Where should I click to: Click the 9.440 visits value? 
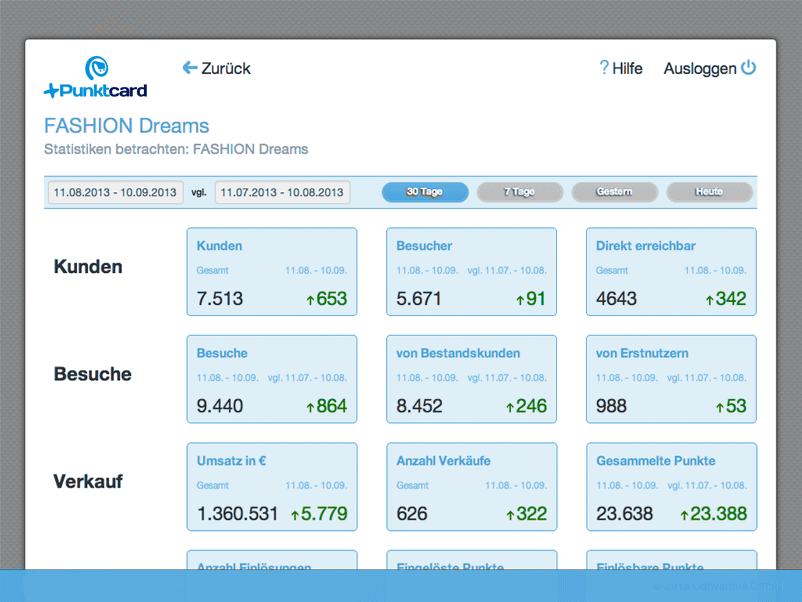pos(219,406)
